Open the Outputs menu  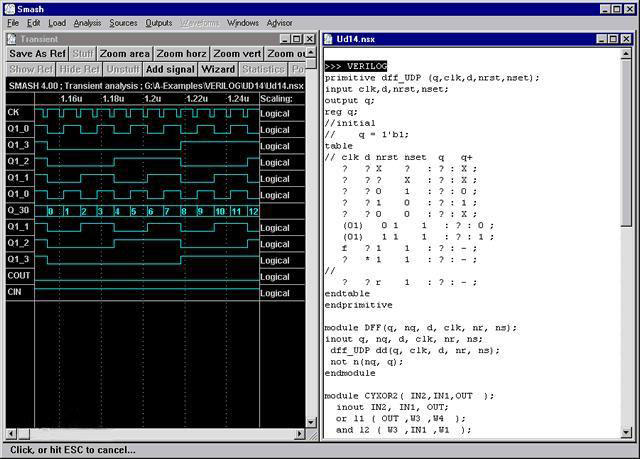(x=159, y=22)
